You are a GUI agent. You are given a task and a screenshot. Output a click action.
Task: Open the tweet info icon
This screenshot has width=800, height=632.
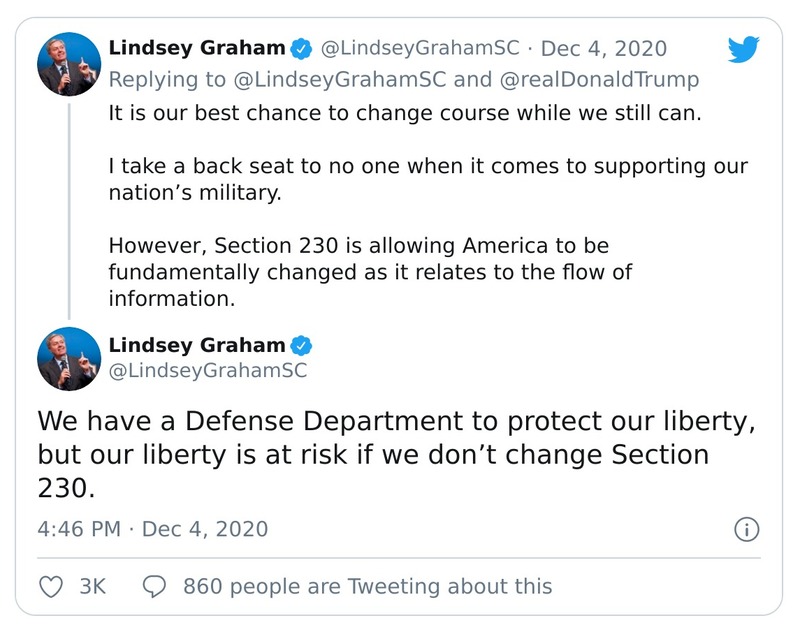(x=746, y=529)
